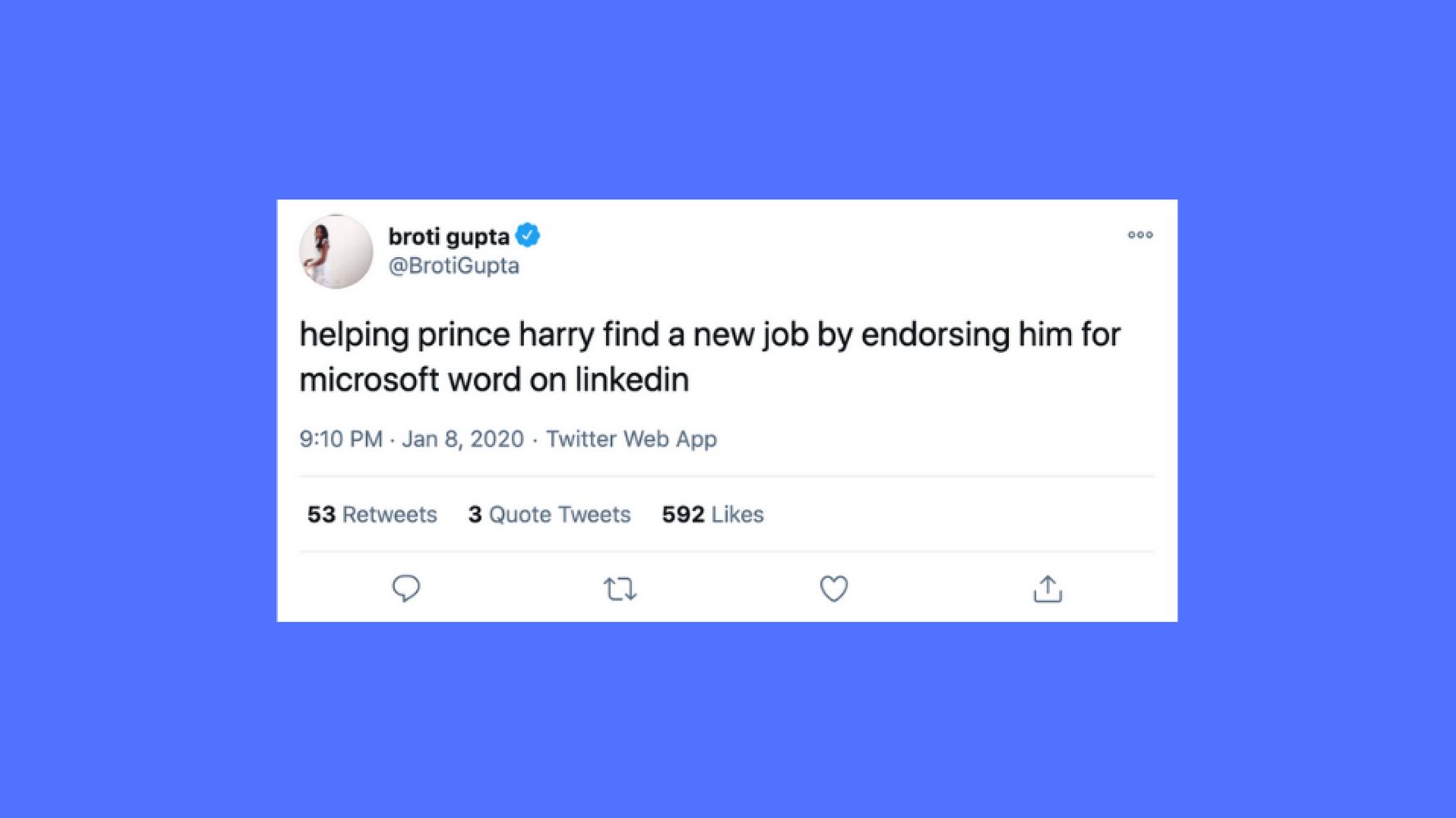Viewport: 1456px width, 818px height.
Task: View the 53 Retweets list
Action: coord(372,514)
